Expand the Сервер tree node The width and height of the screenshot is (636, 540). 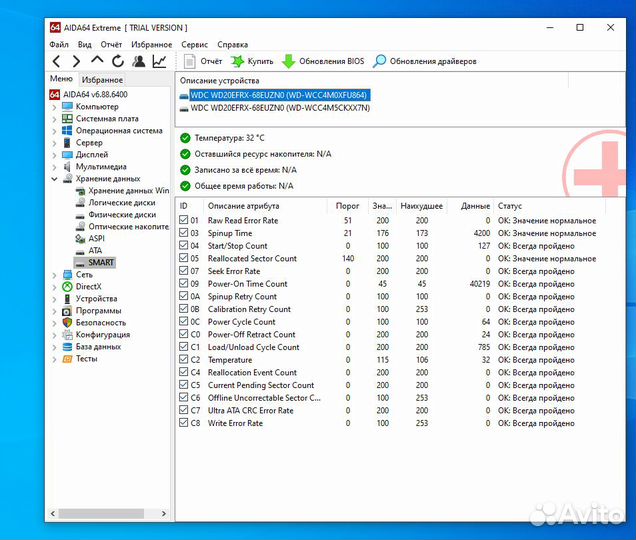coord(54,143)
